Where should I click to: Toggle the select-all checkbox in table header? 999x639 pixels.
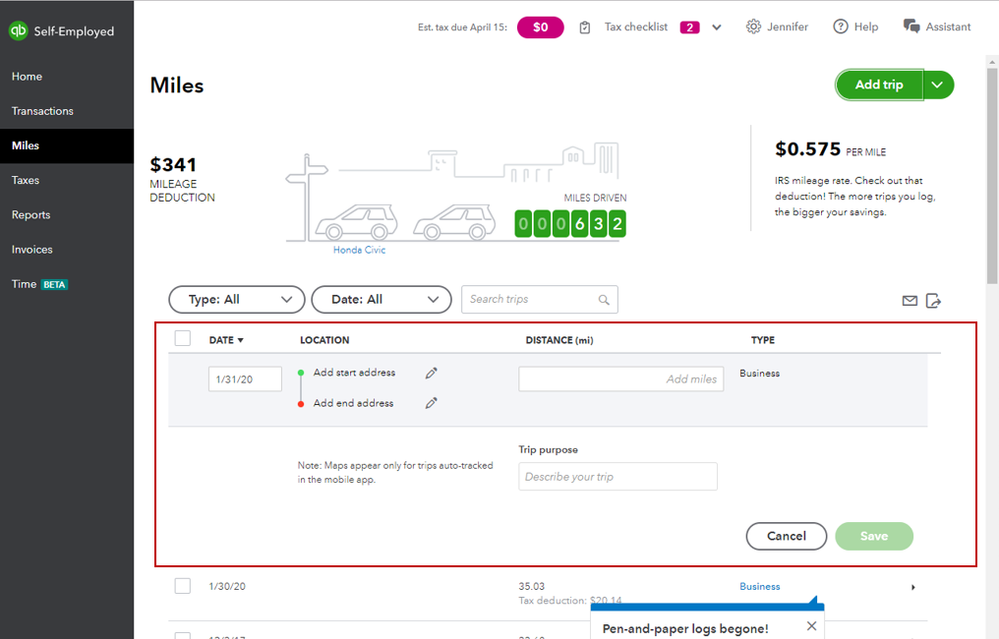pyautogui.click(x=183, y=338)
